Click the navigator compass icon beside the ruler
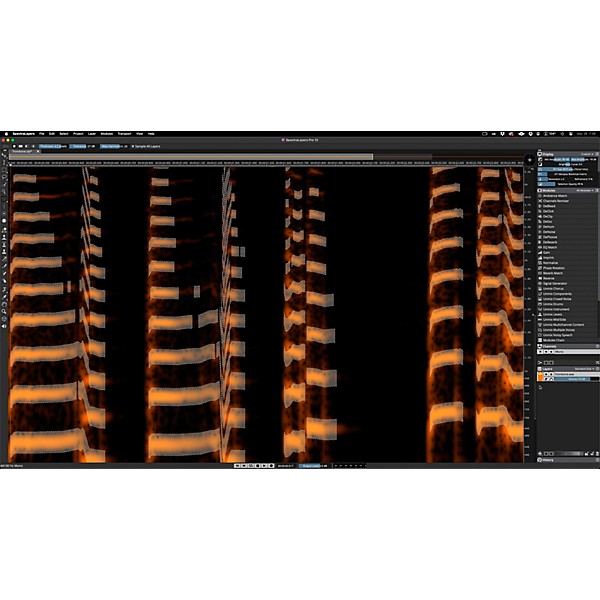This screenshot has width=600, height=600. point(530,160)
